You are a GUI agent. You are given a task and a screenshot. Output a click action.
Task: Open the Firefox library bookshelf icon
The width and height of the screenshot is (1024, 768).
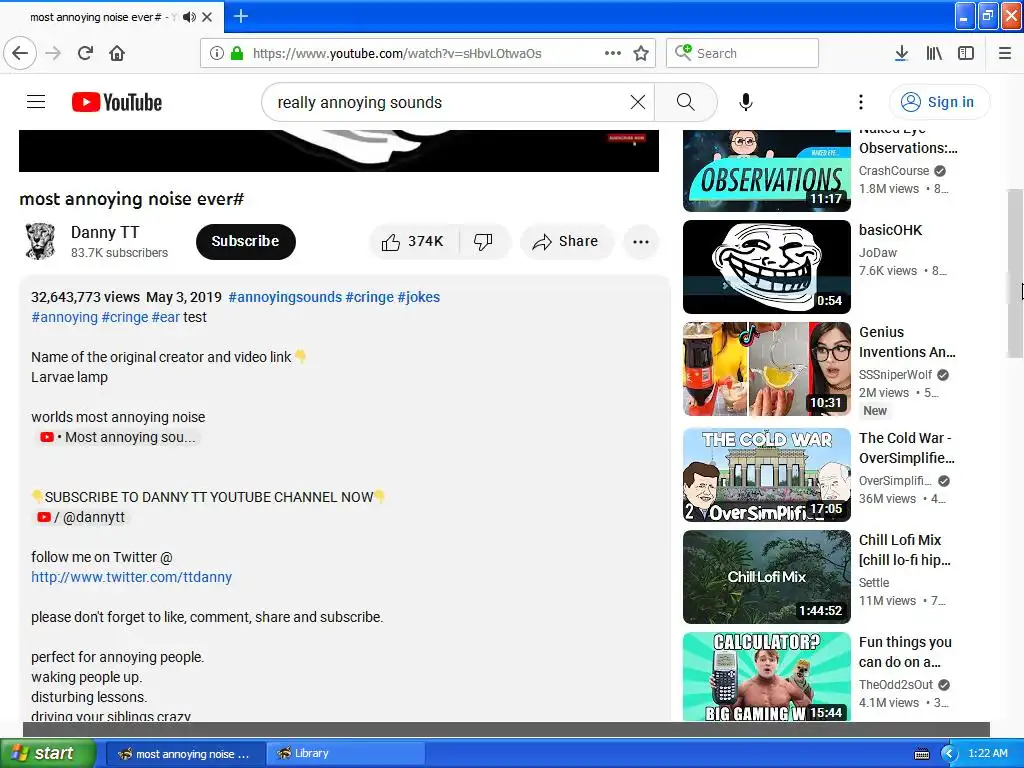point(934,53)
